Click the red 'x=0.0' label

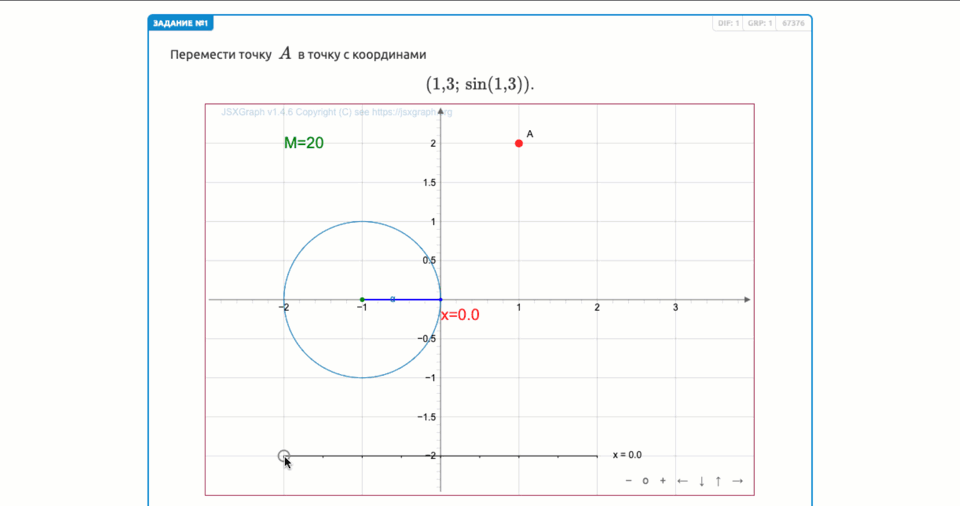point(461,315)
